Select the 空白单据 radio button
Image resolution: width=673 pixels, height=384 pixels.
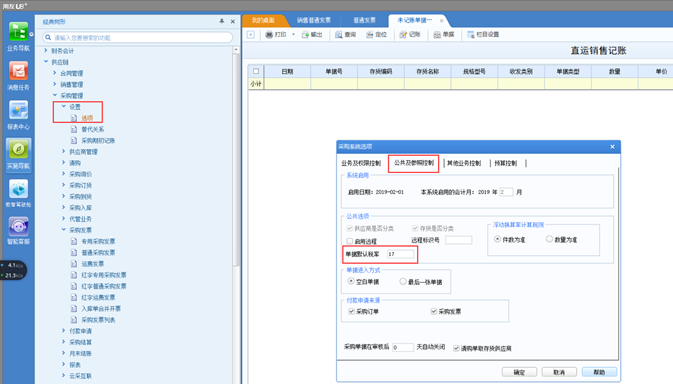point(351,281)
